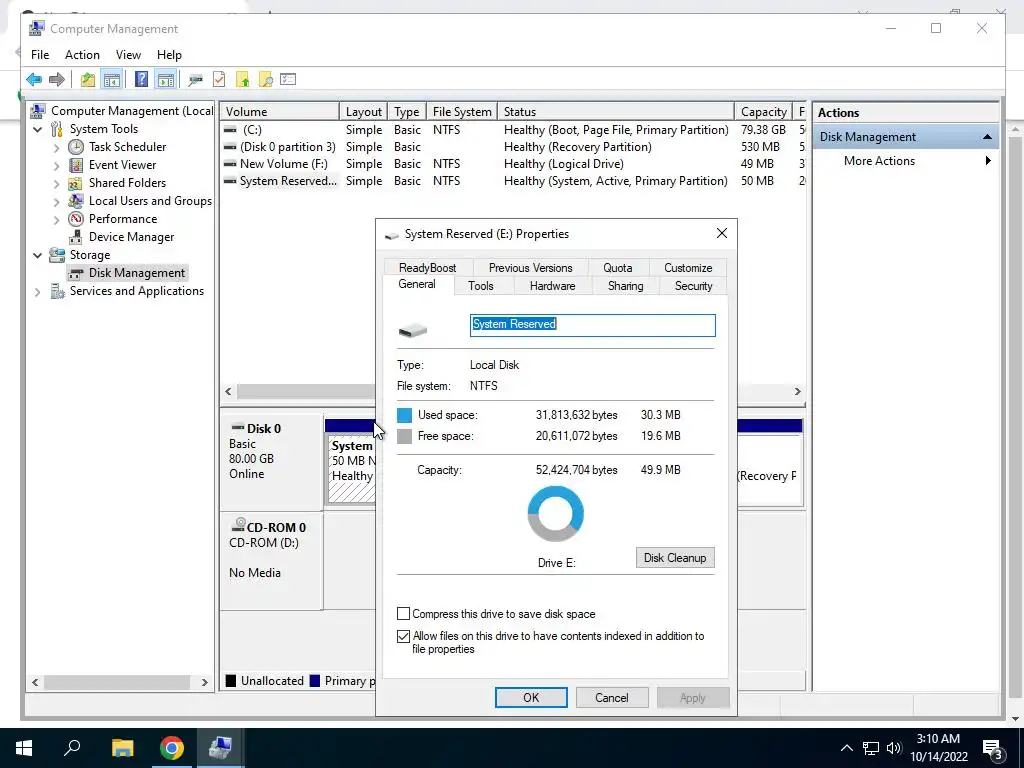1024x768 pixels.
Task: Open the Action menu
Action: tap(82, 55)
